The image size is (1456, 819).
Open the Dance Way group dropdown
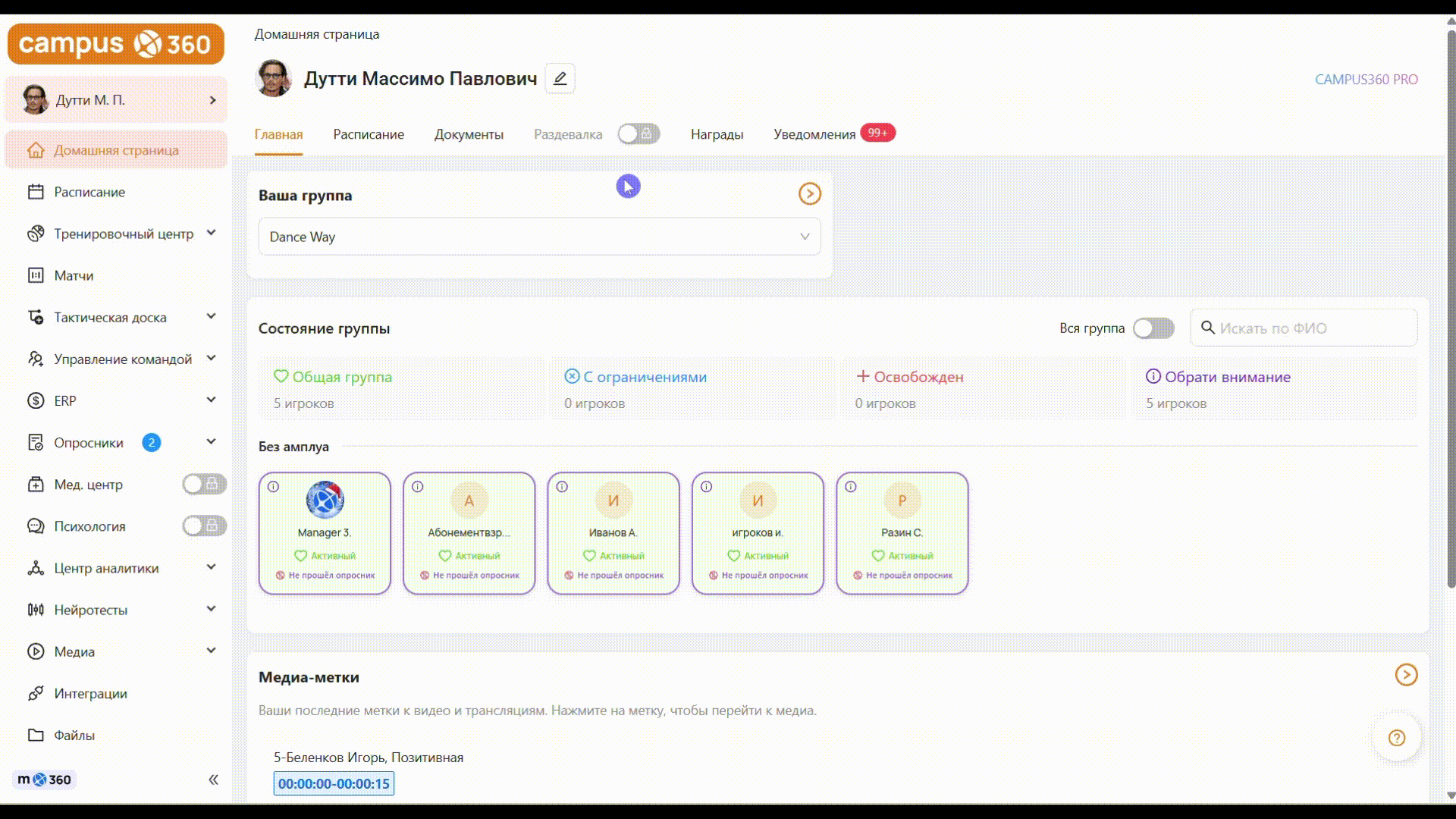click(x=539, y=237)
